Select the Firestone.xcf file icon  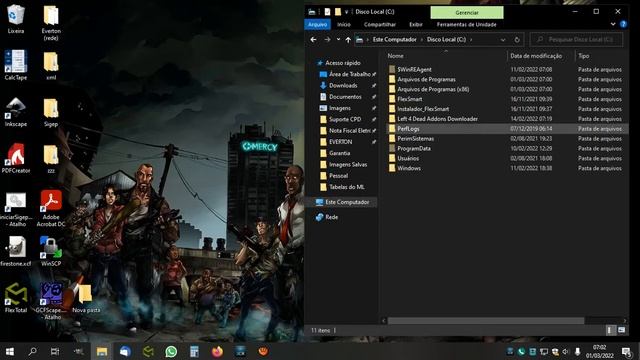point(16,251)
